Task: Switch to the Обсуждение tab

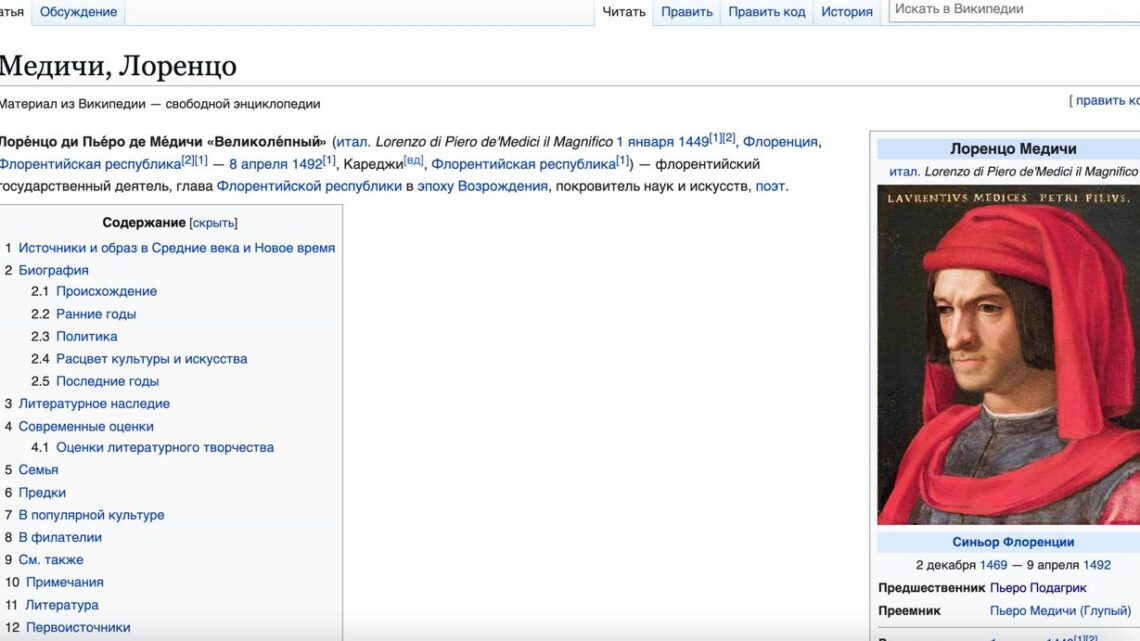Action: click(x=78, y=12)
